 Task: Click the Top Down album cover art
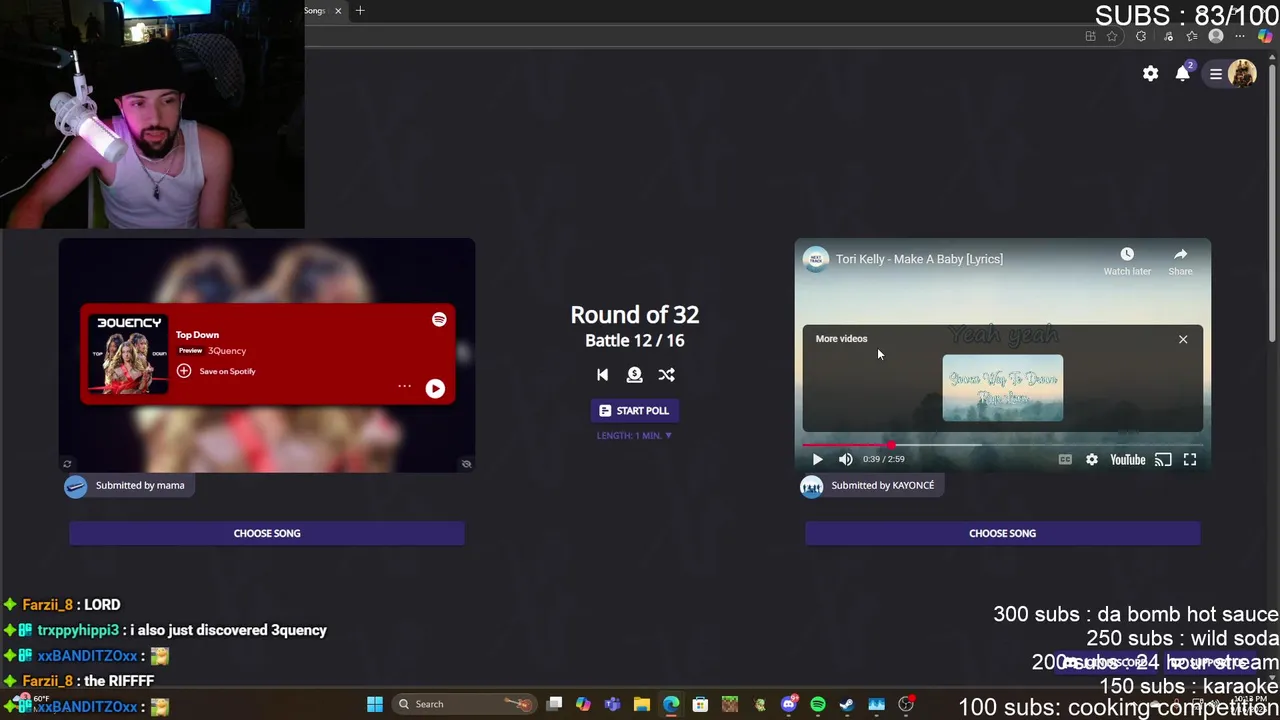point(129,353)
